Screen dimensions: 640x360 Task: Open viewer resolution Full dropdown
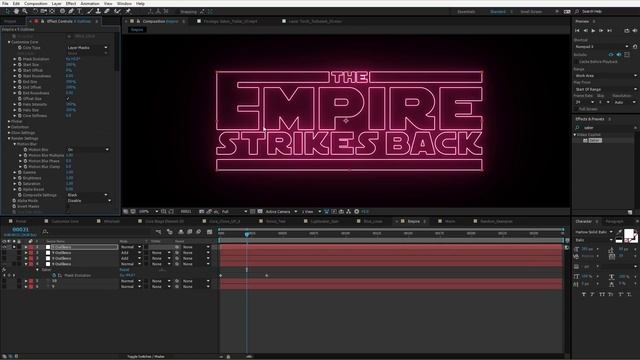click(235, 211)
